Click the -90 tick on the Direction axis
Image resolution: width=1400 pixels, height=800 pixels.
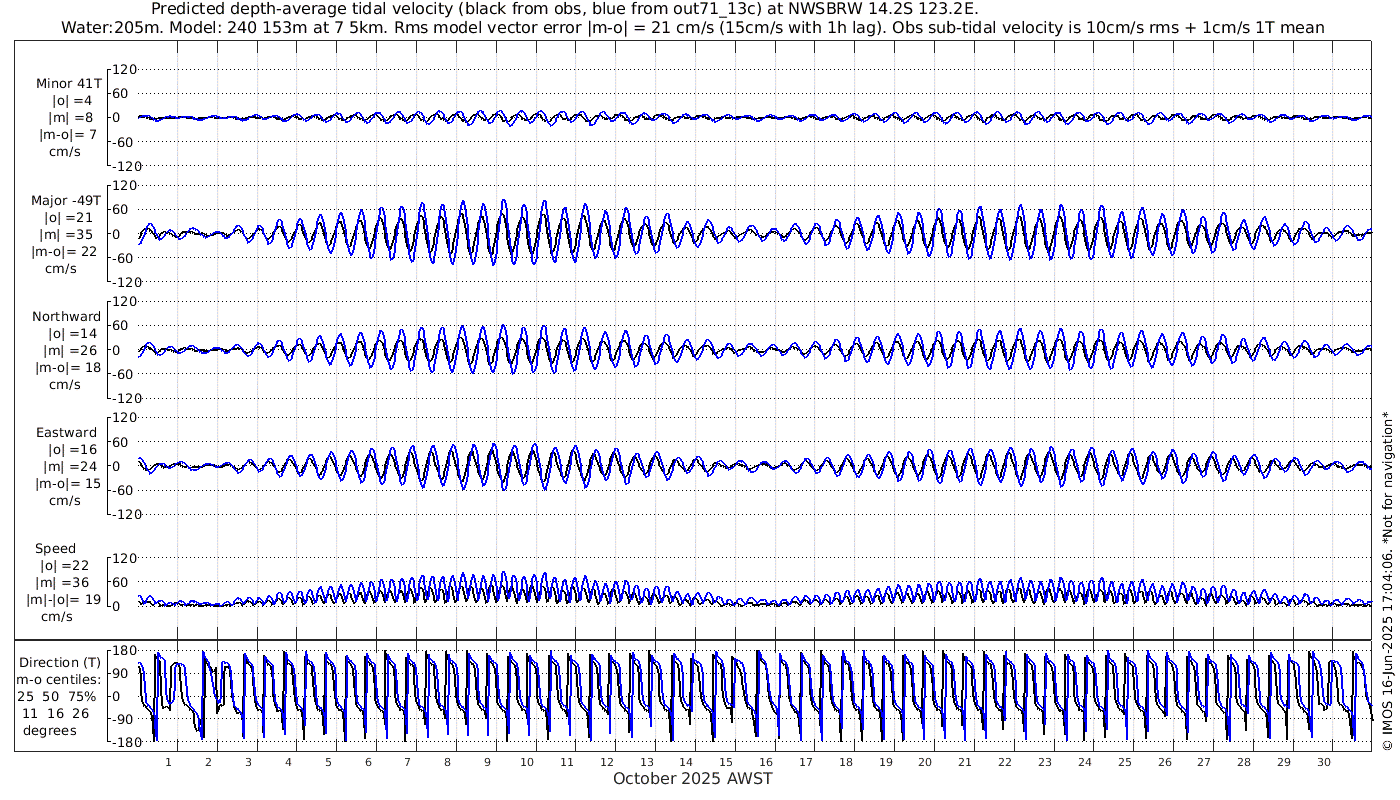click(123, 719)
